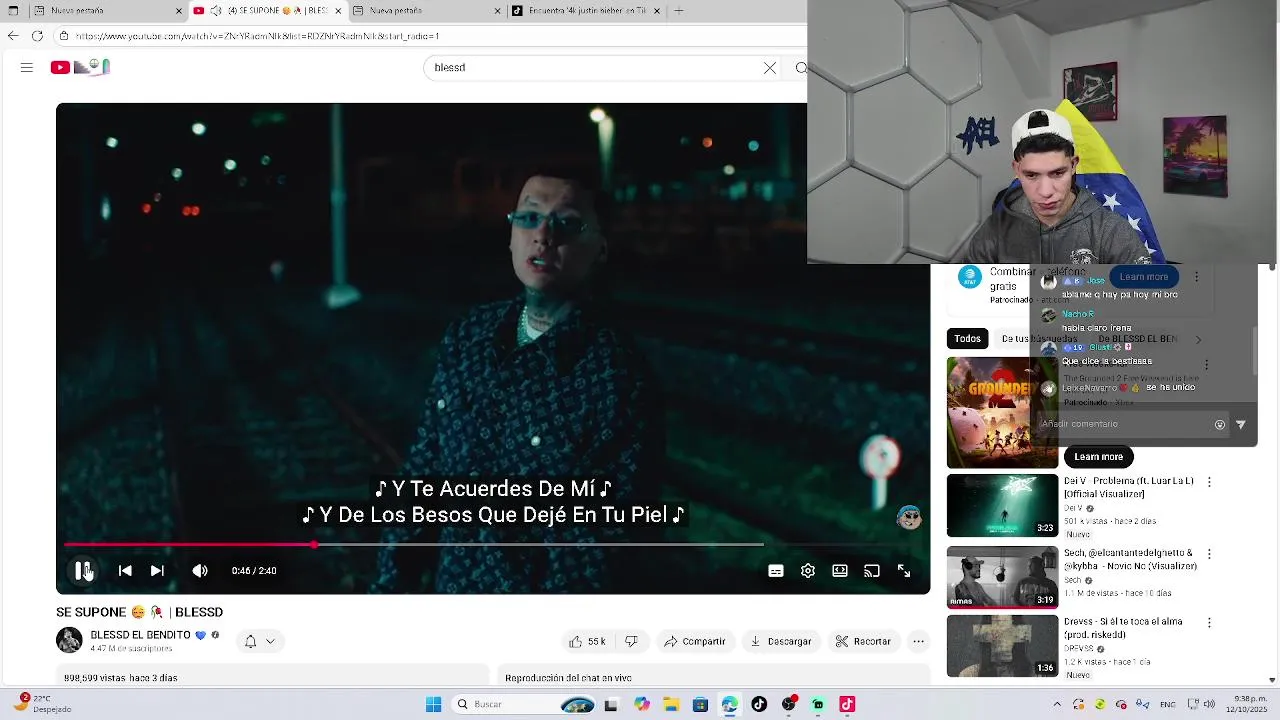1280x720 pixels.
Task: Pause the SE SUPONE video
Action: tap(84, 570)
